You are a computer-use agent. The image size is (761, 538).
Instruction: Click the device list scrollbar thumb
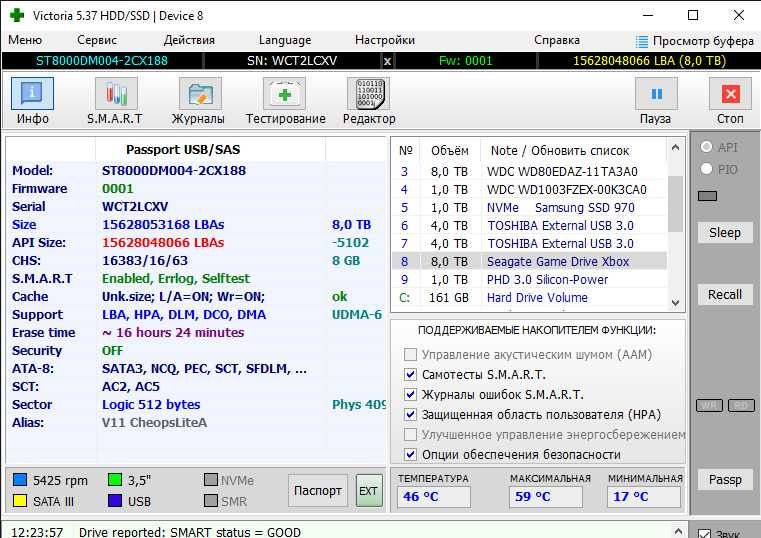pos(675,204)
